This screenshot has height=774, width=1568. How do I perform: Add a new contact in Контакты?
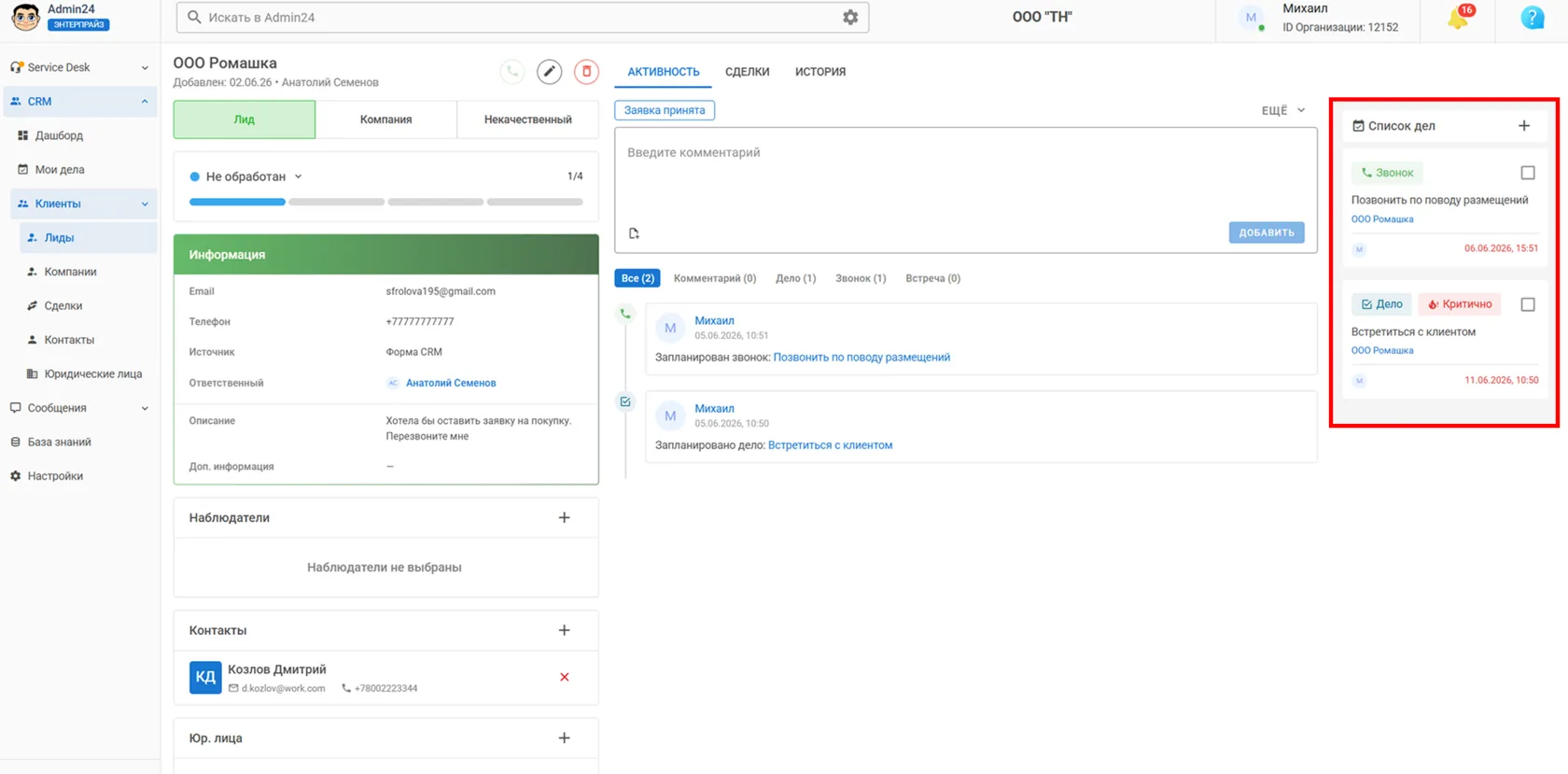click(565, 630)
